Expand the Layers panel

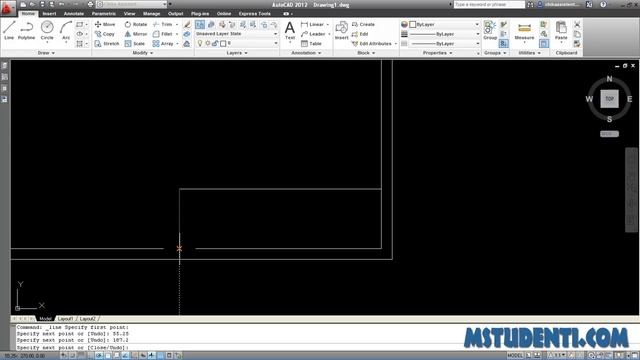coord(237,53)
